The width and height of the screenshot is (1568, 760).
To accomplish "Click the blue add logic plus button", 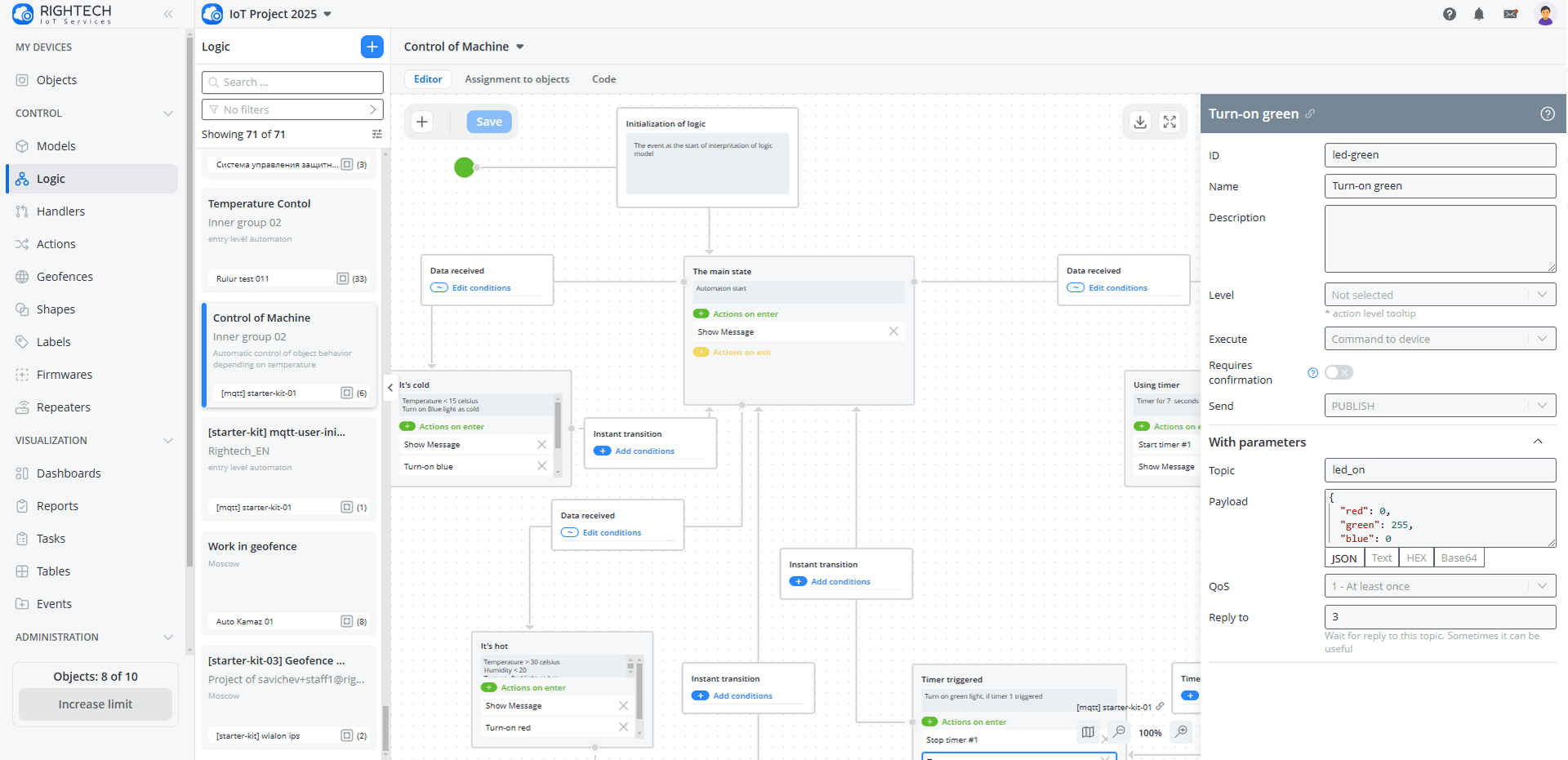I will [x=372, y=47].
